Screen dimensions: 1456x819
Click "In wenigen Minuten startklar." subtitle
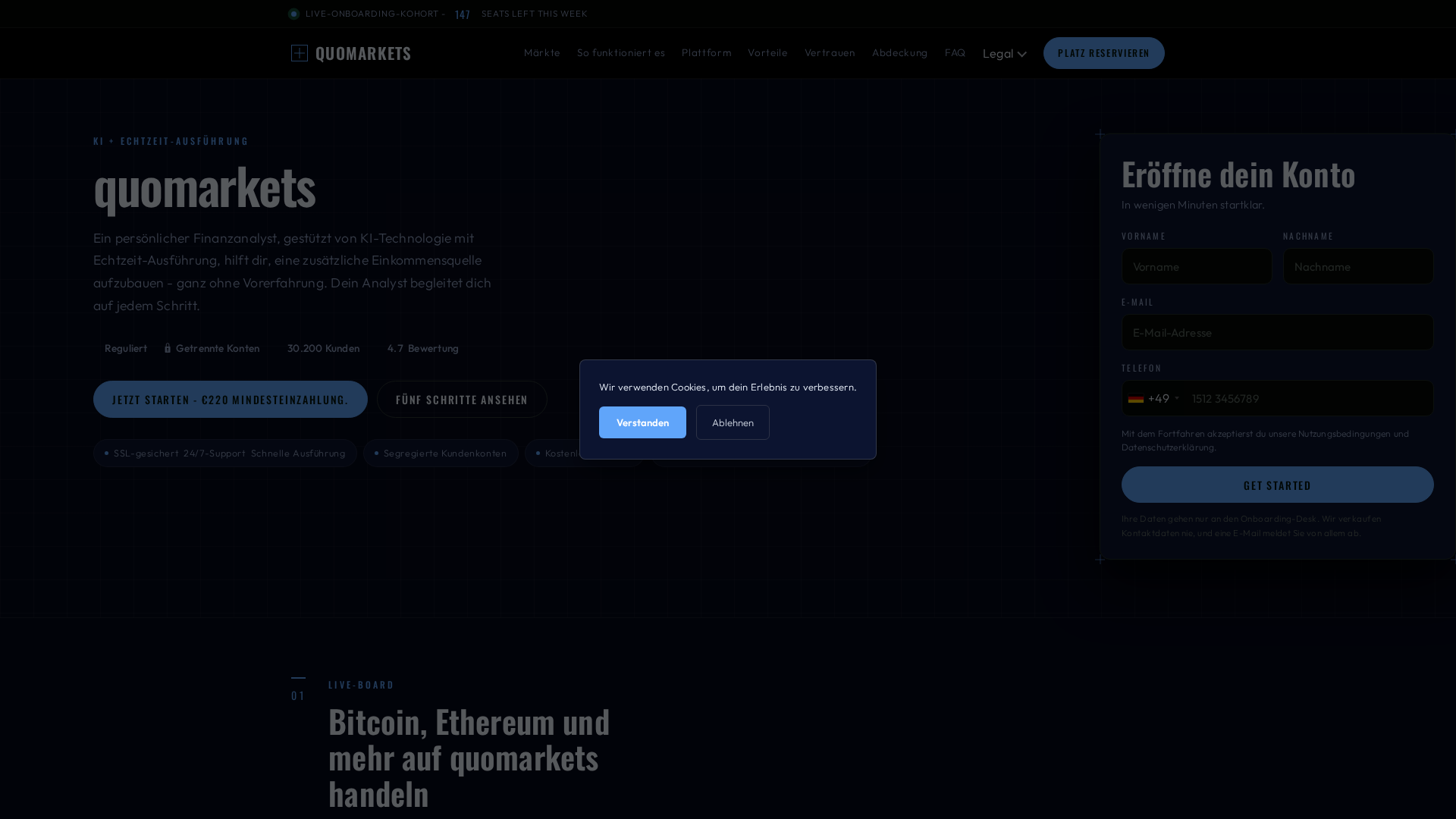pos(1193,205)
